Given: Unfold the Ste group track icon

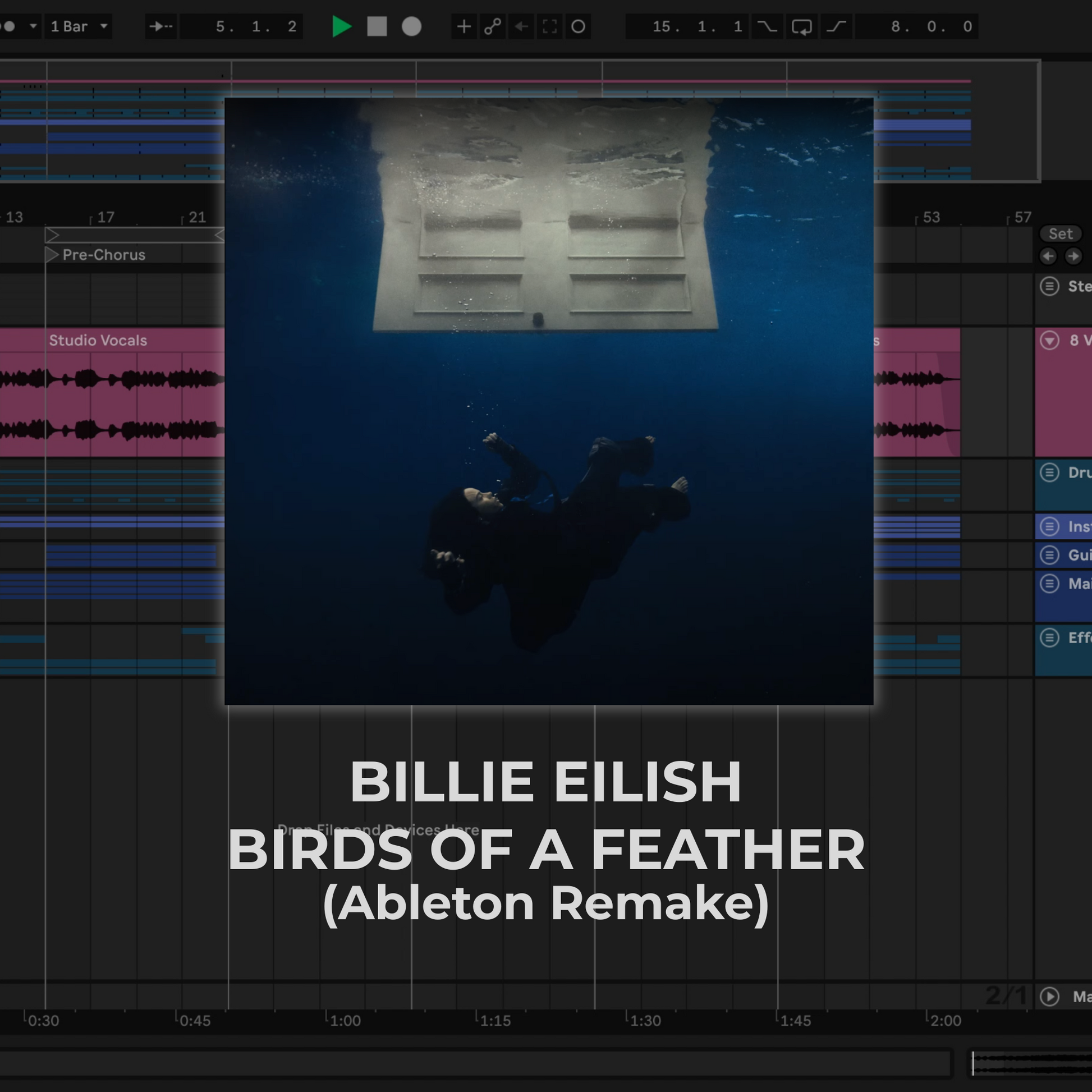Looking at the screenshot, I should pos(1049,287).
